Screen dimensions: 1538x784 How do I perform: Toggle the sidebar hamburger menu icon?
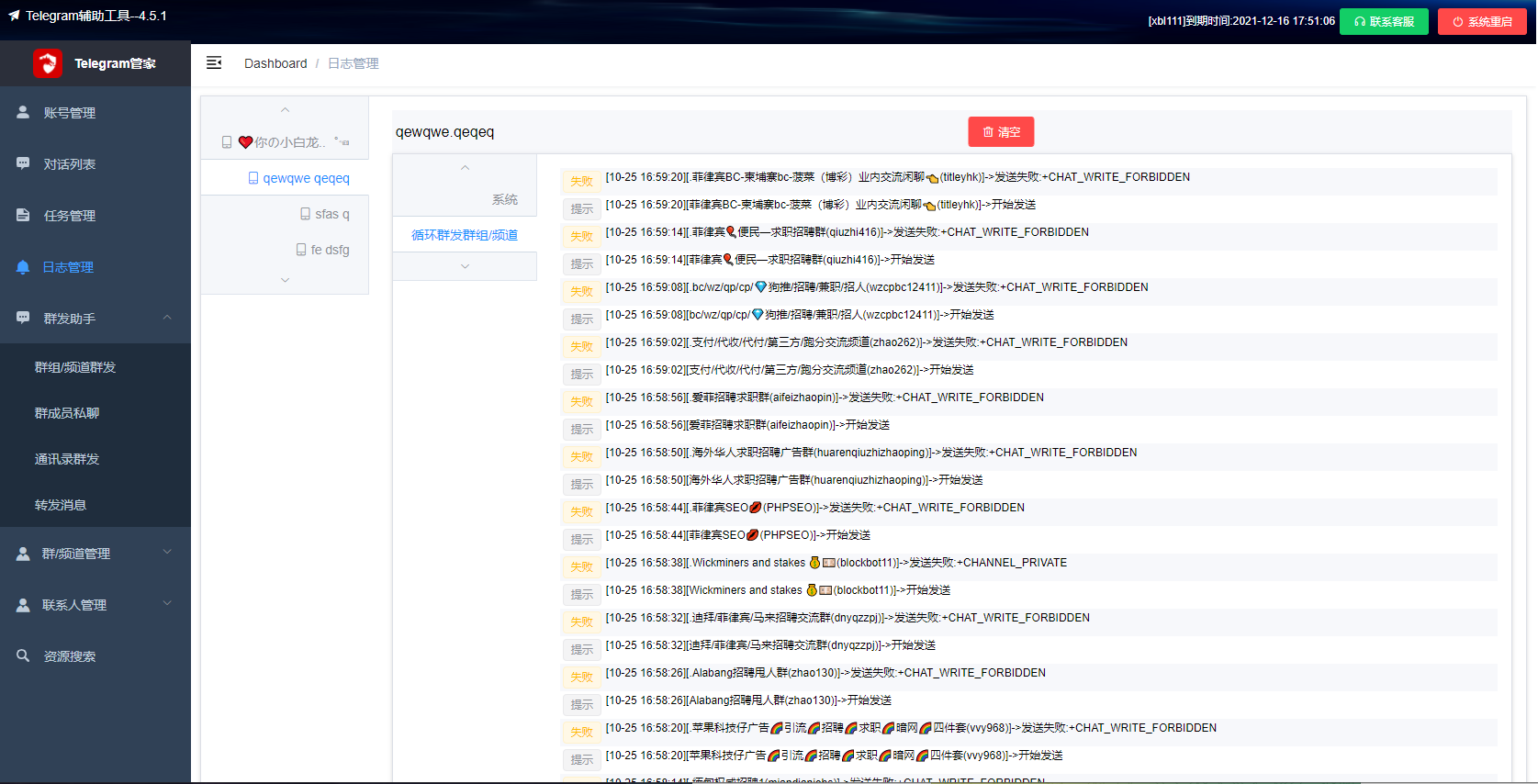point(214,62)
